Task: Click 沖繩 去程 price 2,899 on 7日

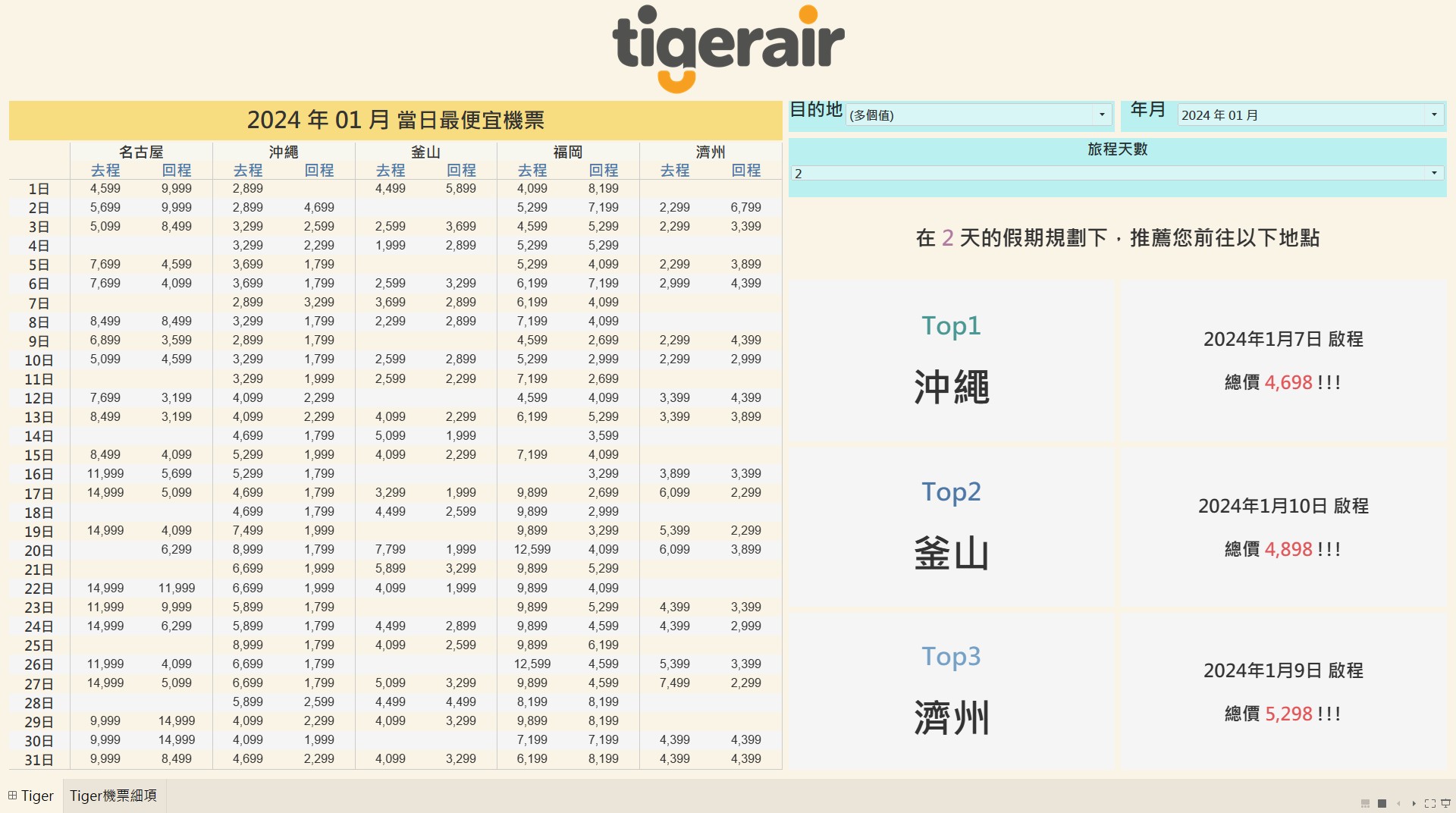Action: pos(248,303)
